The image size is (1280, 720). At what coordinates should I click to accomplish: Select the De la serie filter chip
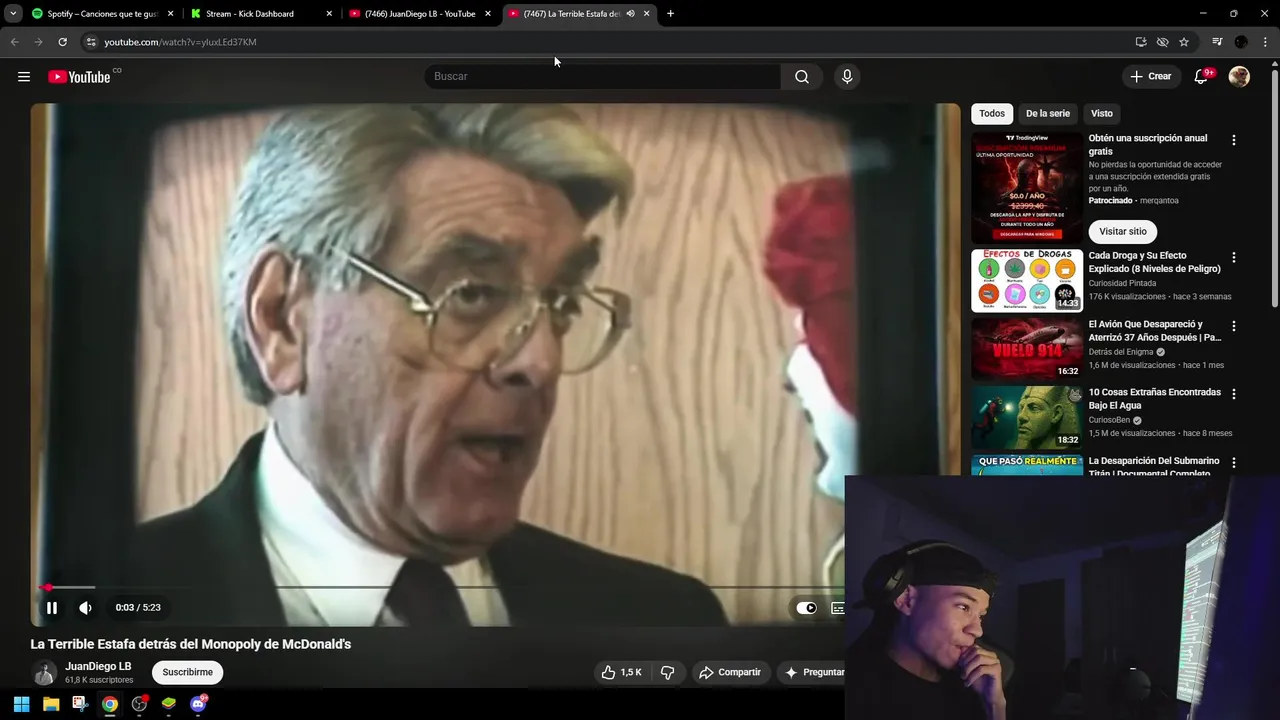coord(1048,113)
